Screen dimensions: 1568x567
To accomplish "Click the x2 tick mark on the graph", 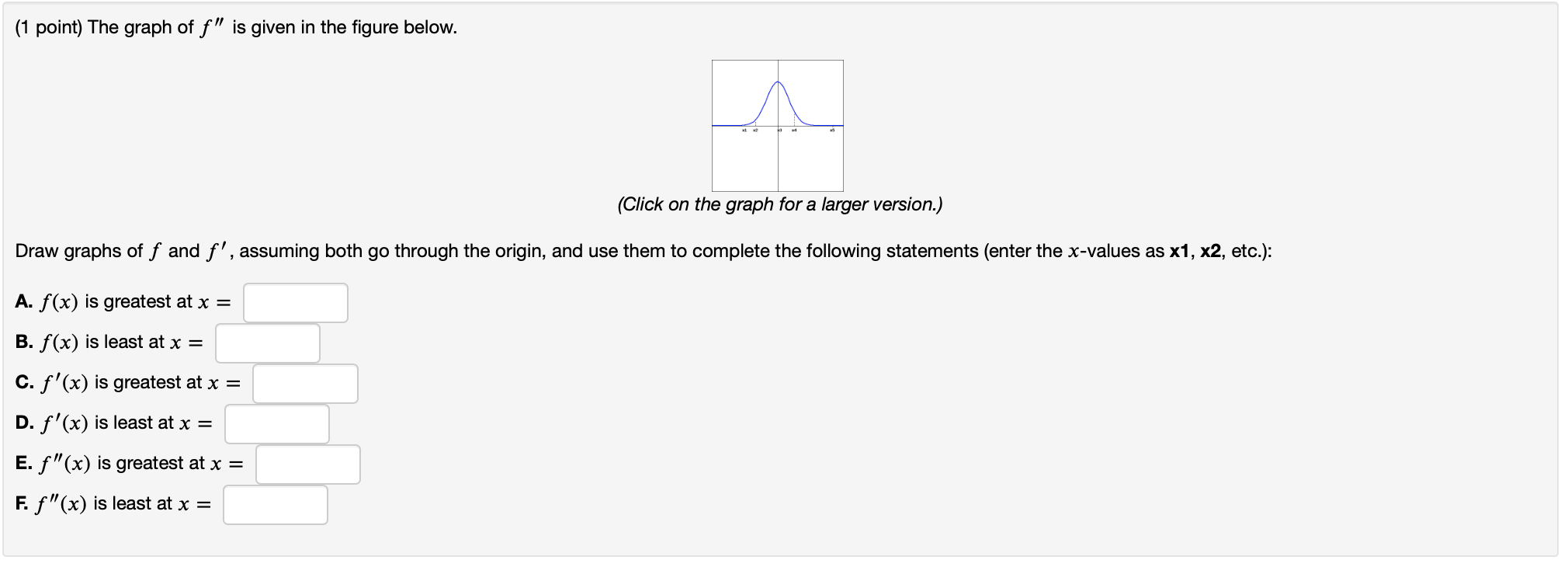I will click(x=755, y=125).
